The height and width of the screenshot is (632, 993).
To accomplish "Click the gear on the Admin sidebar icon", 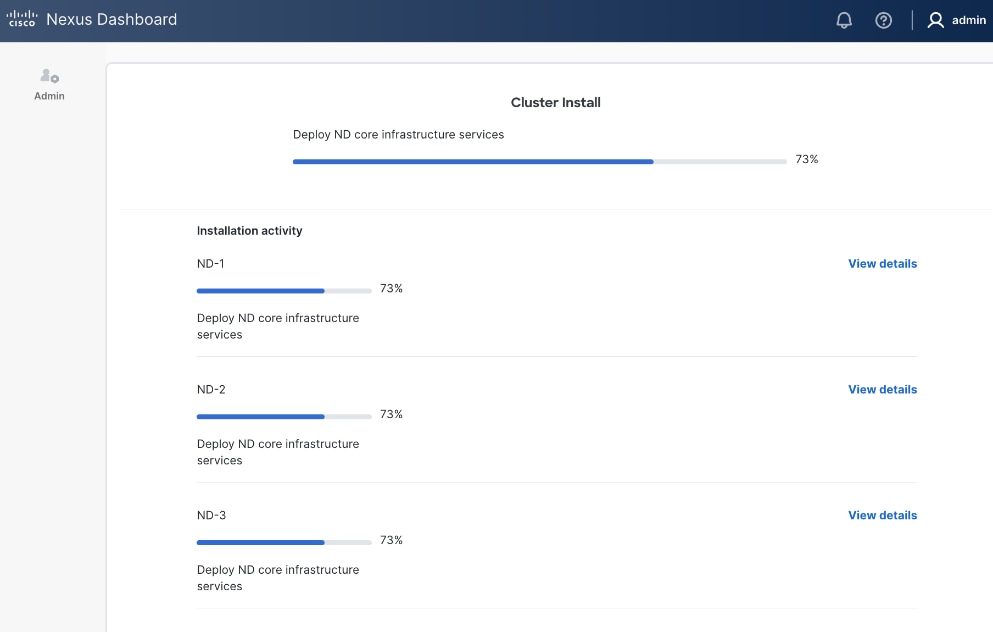I will pyautogui.click(x=55, y=78).
